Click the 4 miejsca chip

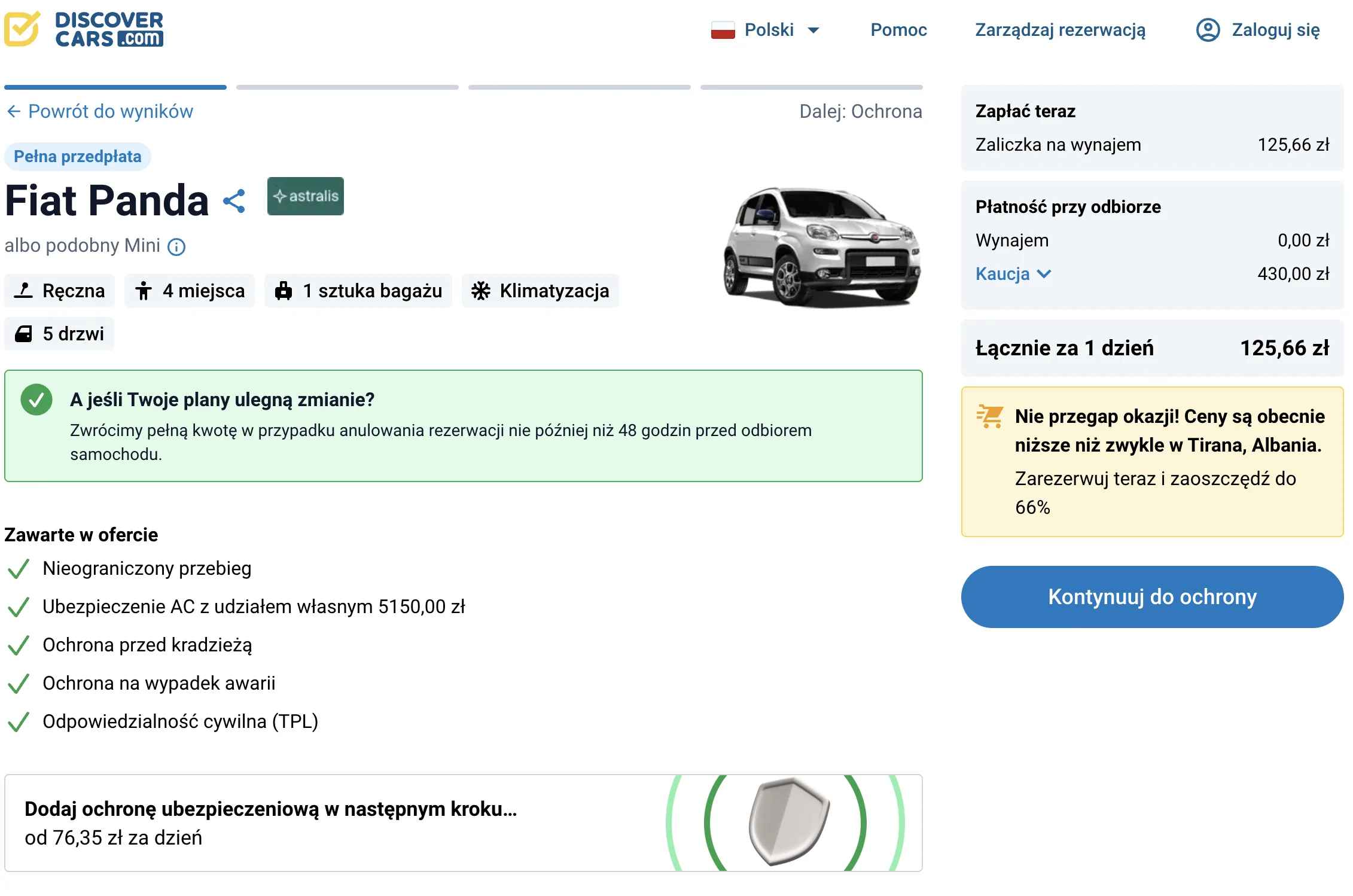[190, 291]
